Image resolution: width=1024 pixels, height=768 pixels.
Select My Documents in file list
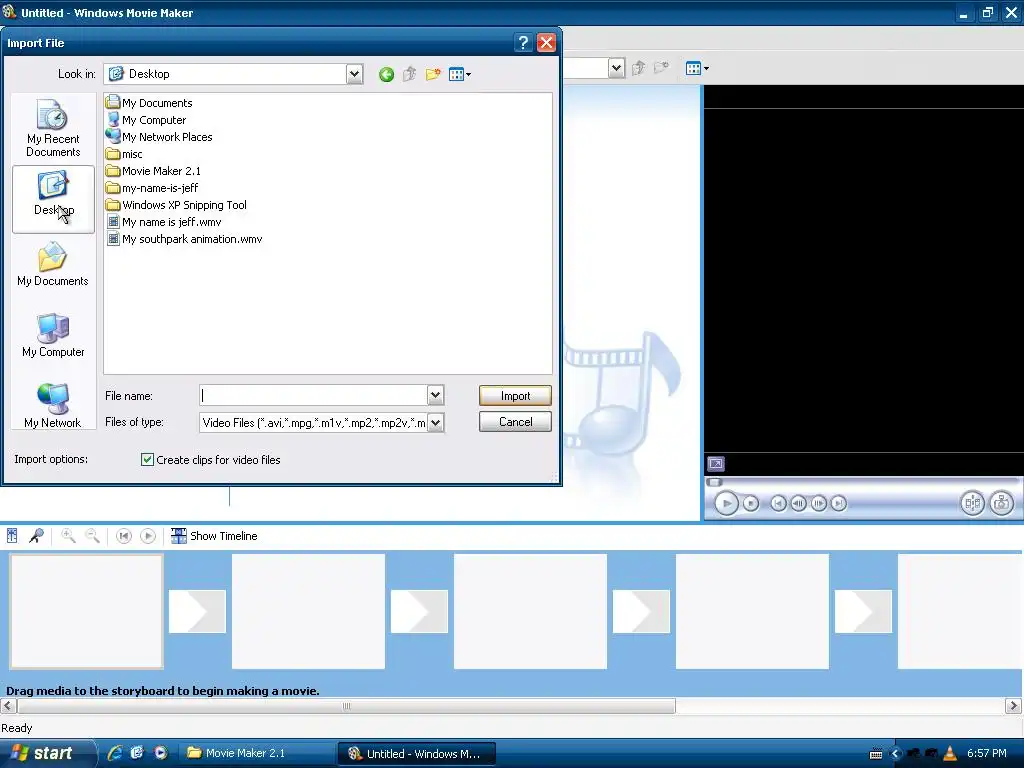click(x=150, y=103)
